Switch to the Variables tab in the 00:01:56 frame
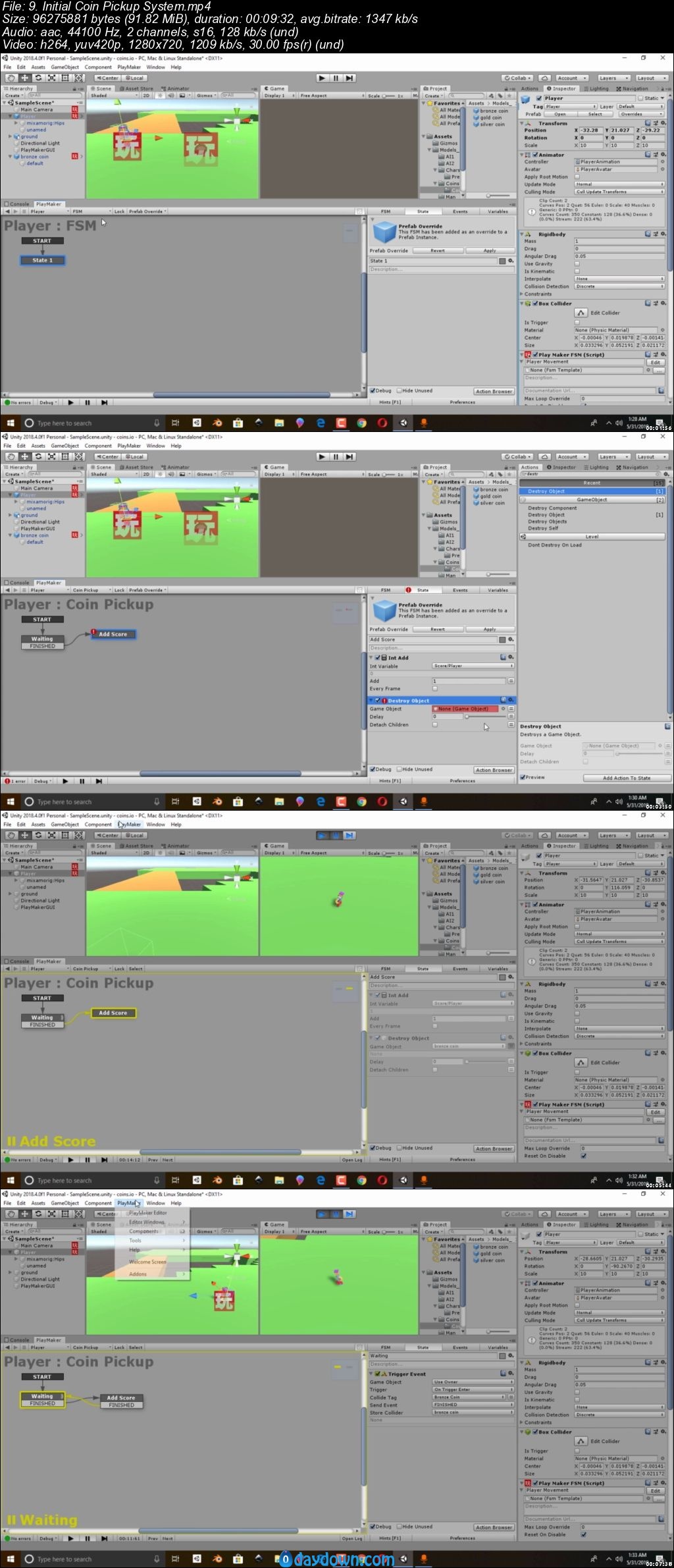This screenshot has width=674, height=1568. 498,211
